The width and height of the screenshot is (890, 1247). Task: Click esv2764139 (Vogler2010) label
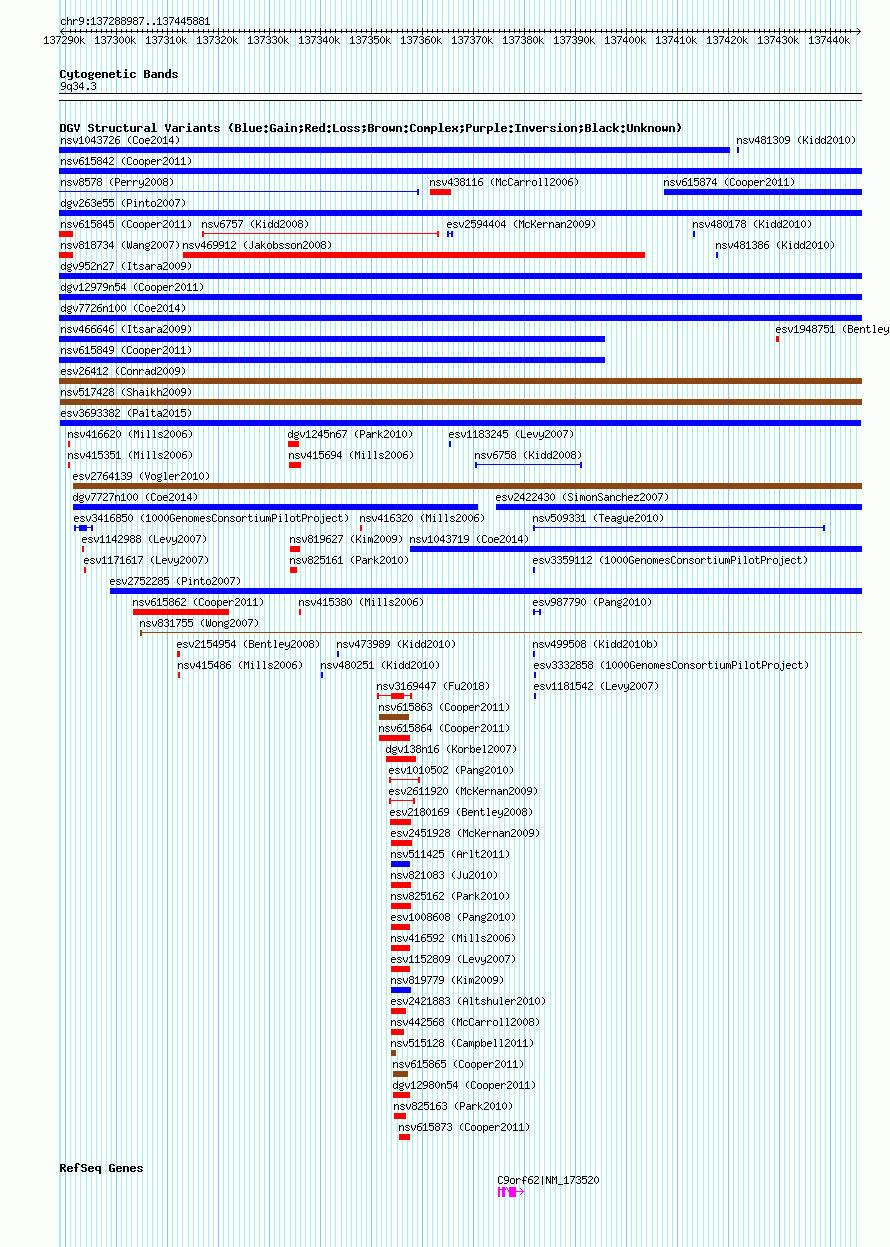[141, 477]
